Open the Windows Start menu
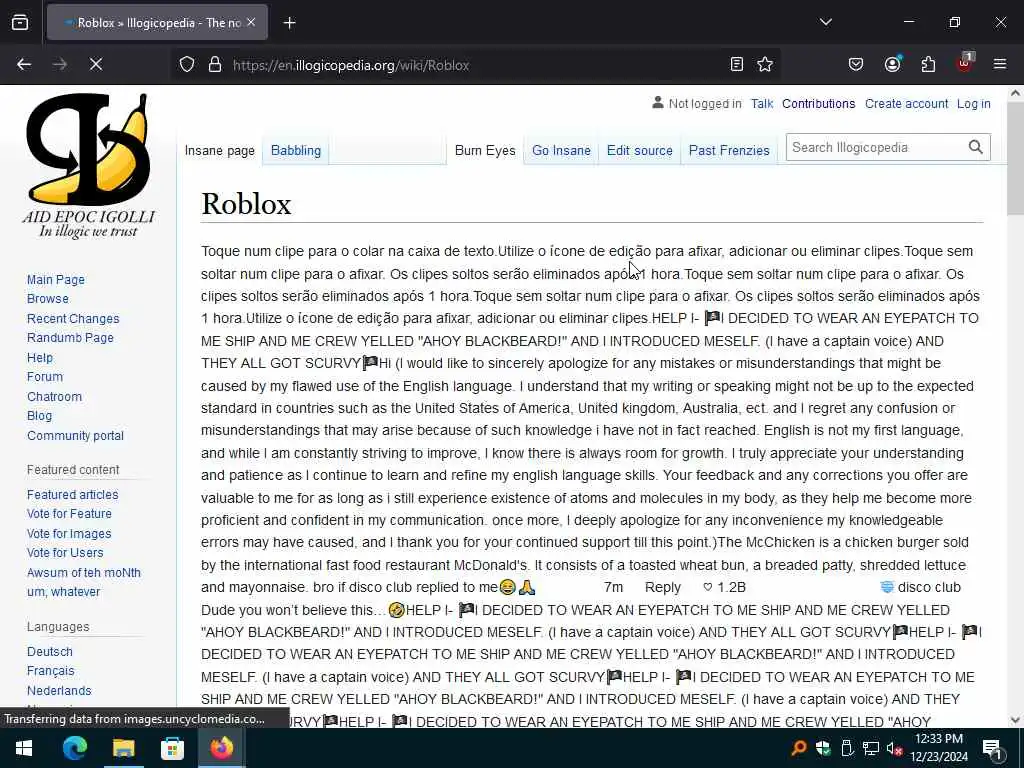Screen dimensions: 1024x768 [24, 748]
